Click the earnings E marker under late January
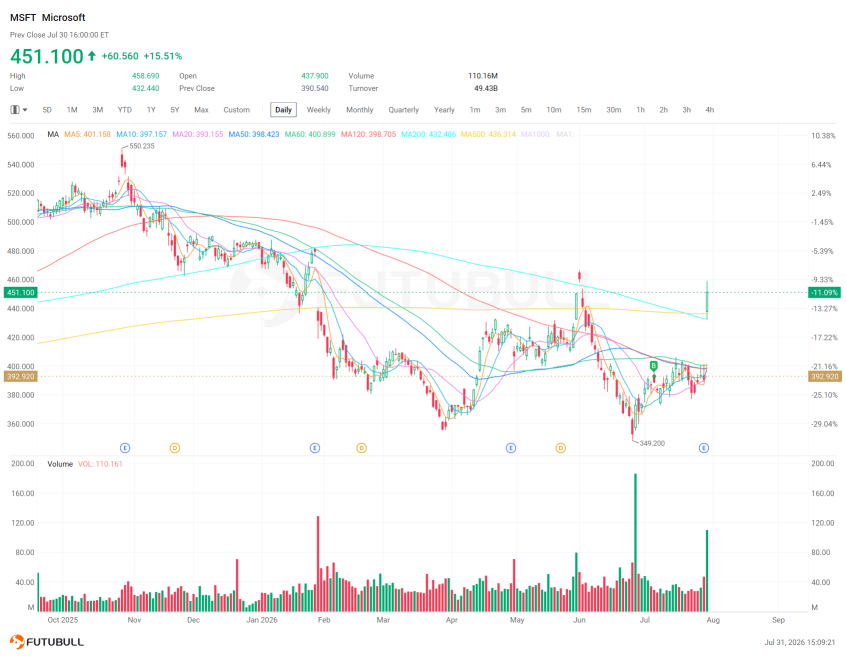The height and width of the screenshot is (659, 846). click(x=315, y=447)
